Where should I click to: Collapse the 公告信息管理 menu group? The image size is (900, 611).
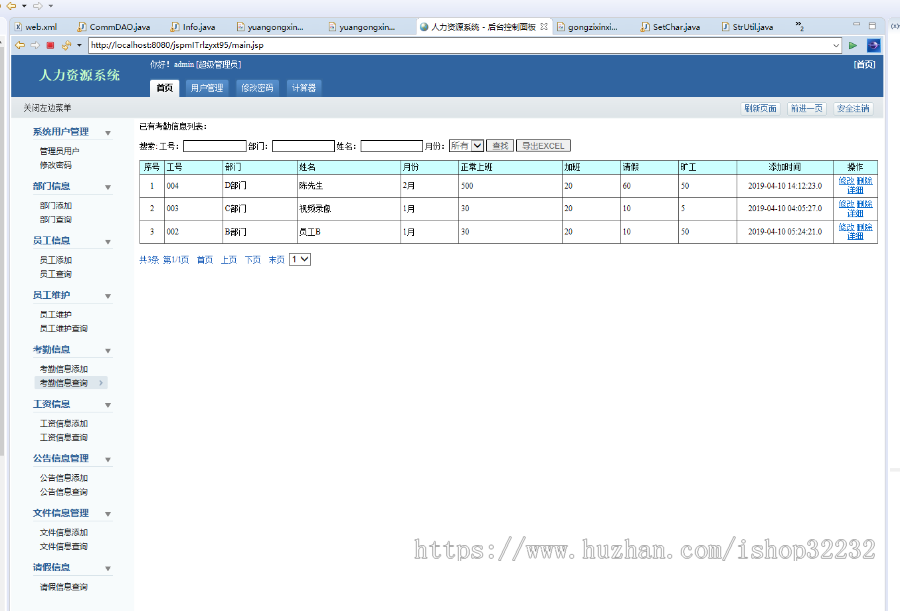pyautogui.click(x=108, y=459)
